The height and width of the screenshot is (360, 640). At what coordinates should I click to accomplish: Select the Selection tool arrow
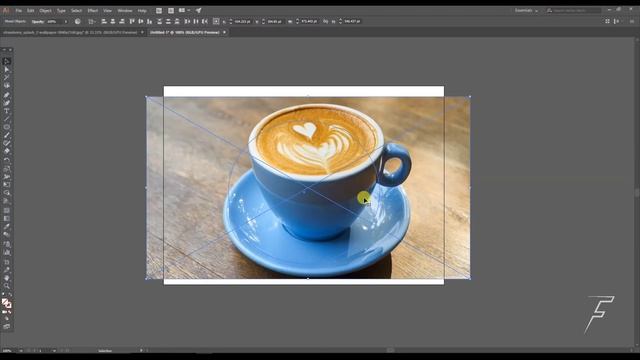pos(7,62)
